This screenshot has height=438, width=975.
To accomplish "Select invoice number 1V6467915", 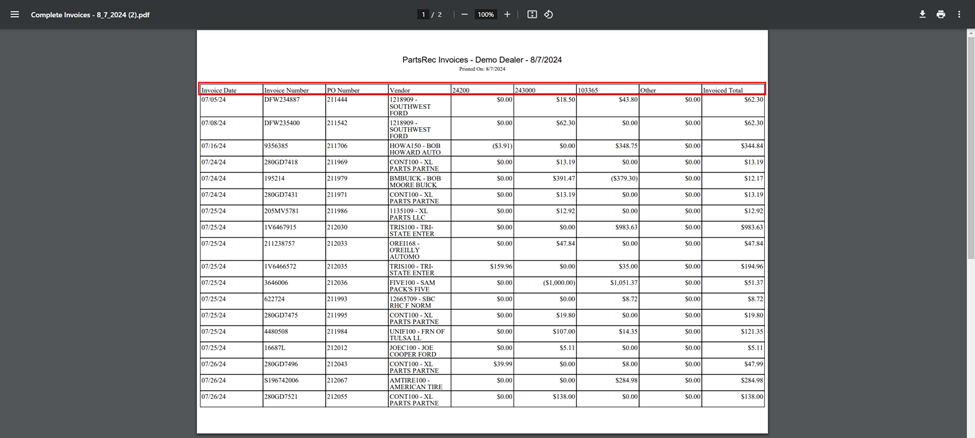I will pyautogui.click(x=280, y=228).
